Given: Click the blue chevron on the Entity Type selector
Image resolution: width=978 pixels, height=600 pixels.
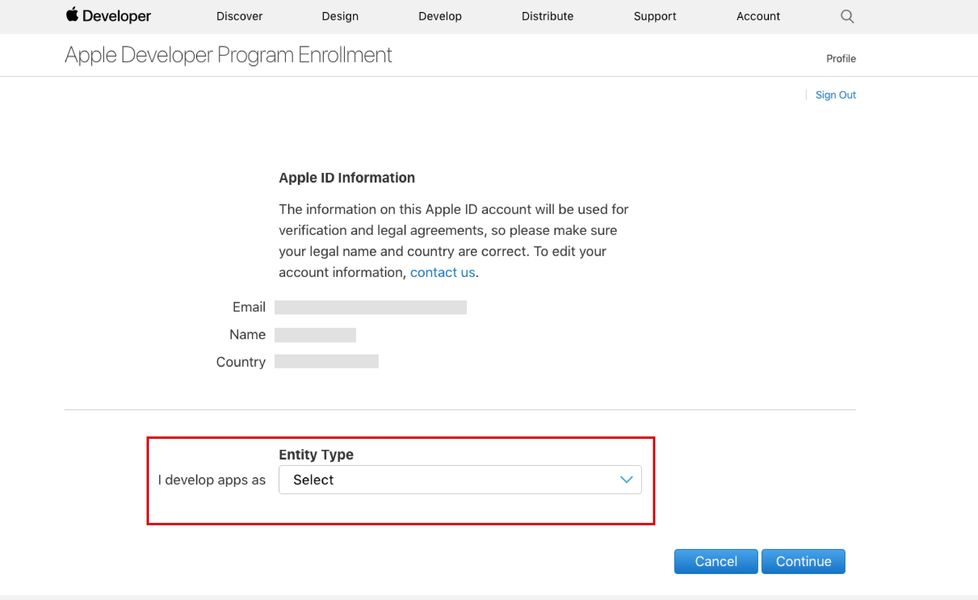Looking at the screenshot, I should (626, 479).
